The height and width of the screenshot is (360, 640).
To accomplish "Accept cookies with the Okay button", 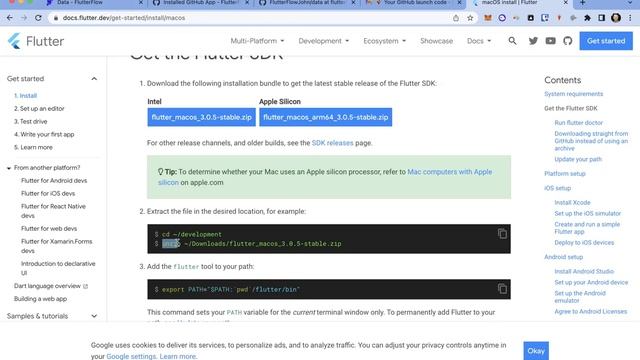I will coord(536,351).
